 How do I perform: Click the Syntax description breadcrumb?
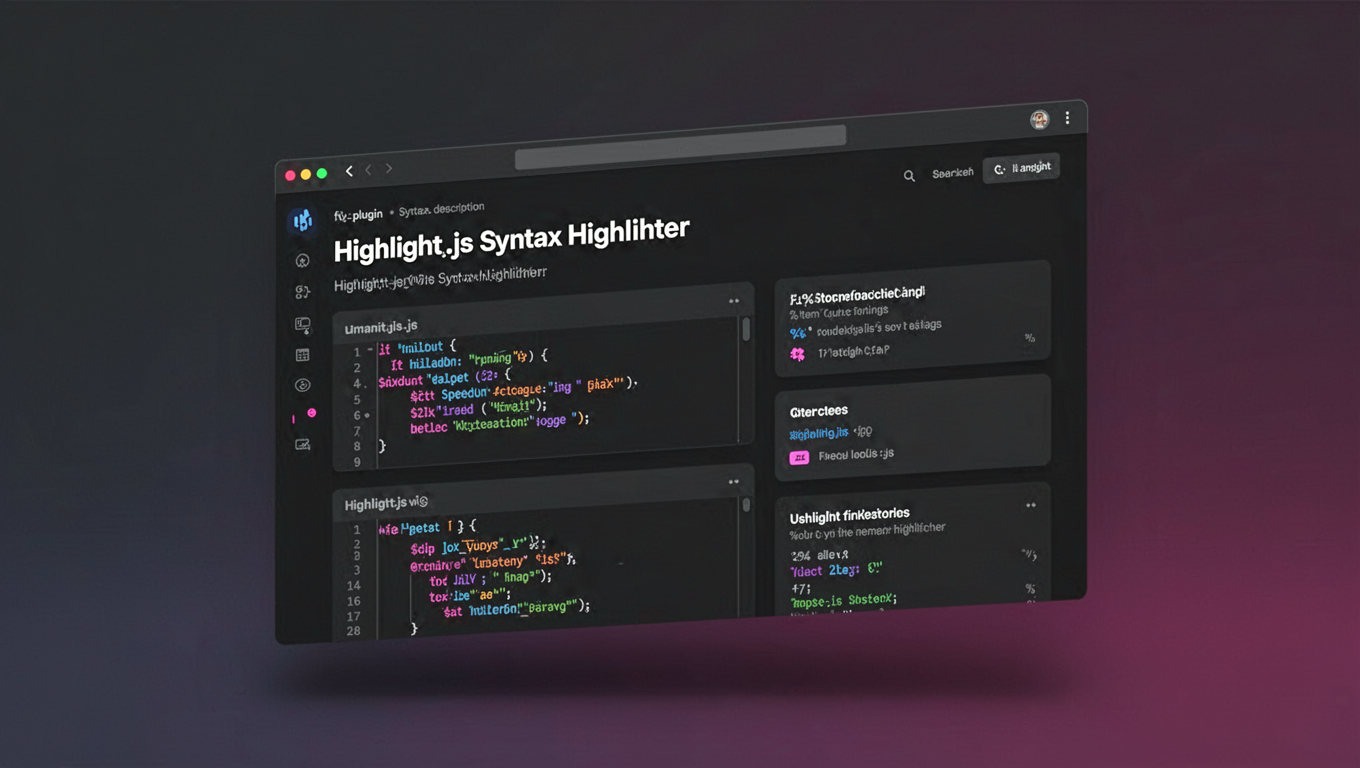tap(441, 210)
